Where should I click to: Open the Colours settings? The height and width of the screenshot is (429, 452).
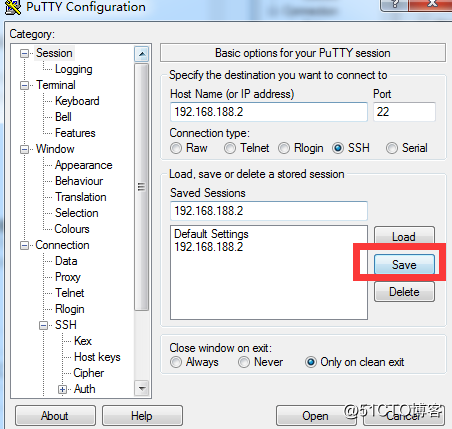click(72, 229)
